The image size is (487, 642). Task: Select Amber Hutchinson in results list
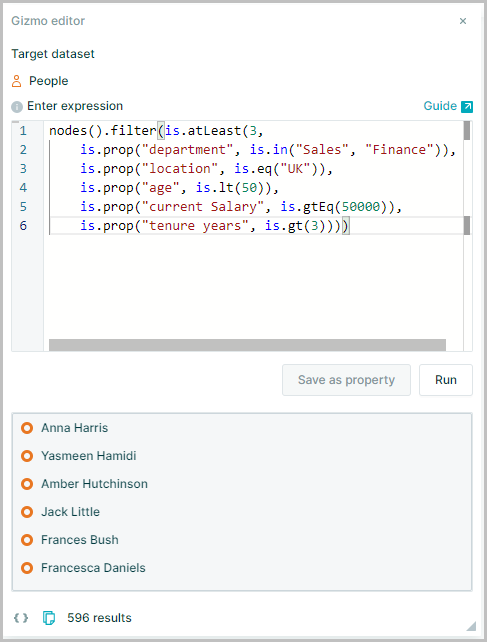pyautogui.click(x=94, y=484)
